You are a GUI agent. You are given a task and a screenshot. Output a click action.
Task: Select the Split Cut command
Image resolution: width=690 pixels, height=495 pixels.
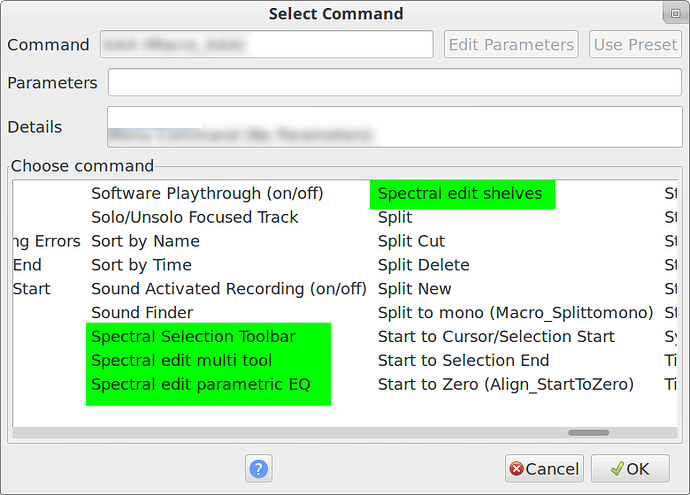coord(411,241)
